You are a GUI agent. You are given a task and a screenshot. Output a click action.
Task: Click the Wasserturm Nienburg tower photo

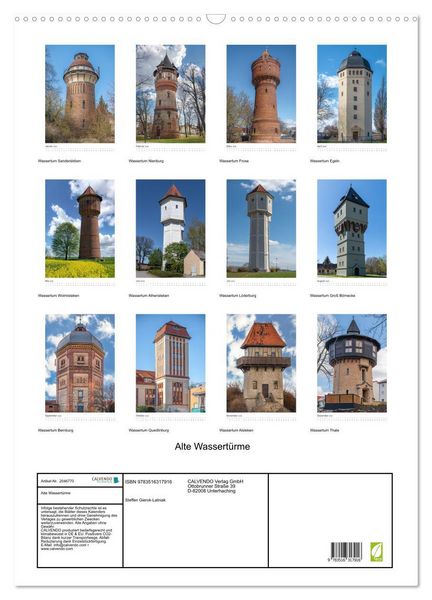pyautogui.click(x=170, y=94)
